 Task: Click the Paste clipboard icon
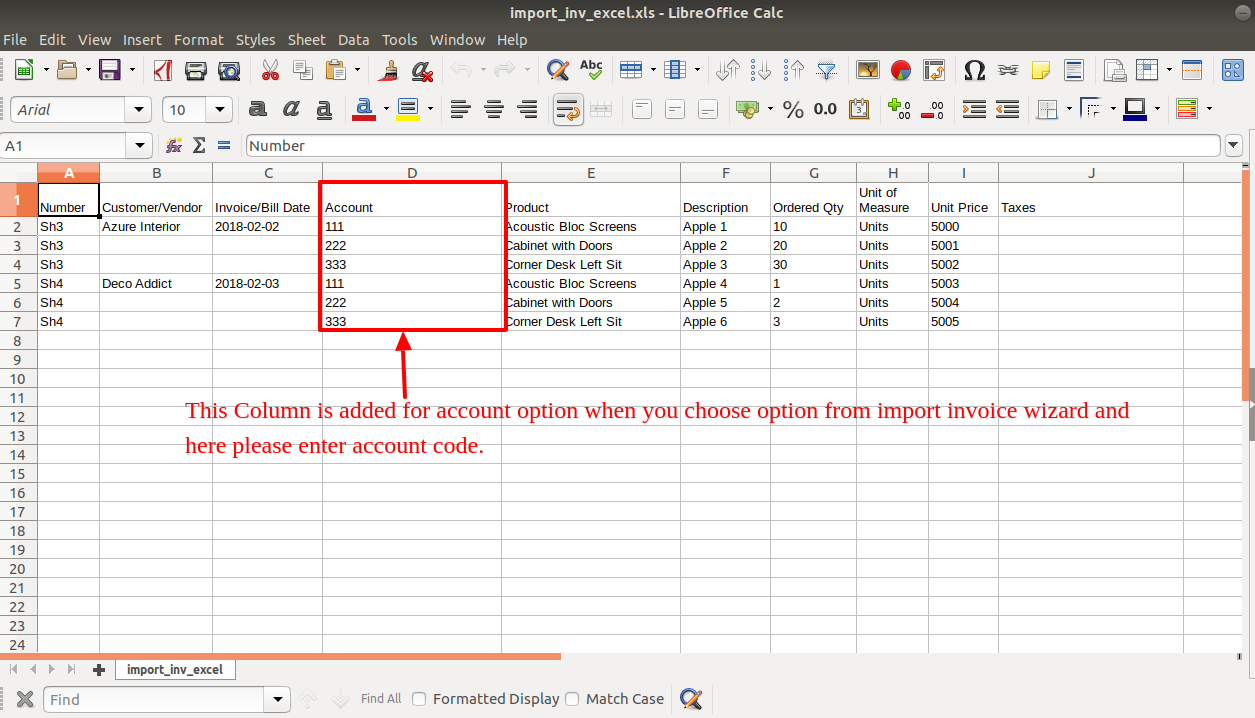point(336,70)
